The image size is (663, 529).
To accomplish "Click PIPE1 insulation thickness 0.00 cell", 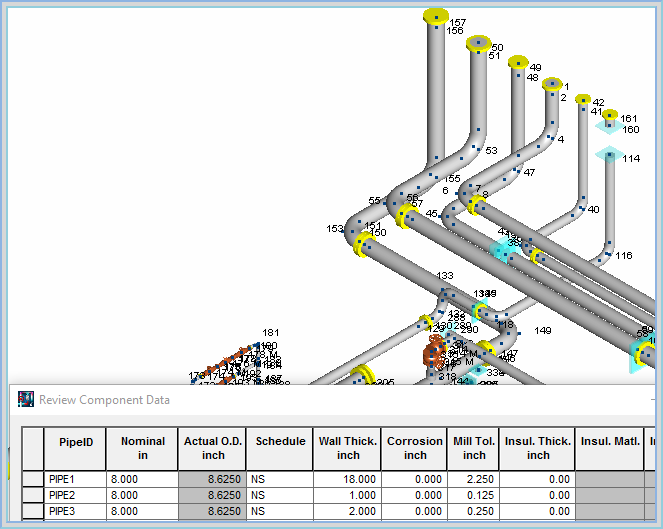I will click(x=537, y=479).
